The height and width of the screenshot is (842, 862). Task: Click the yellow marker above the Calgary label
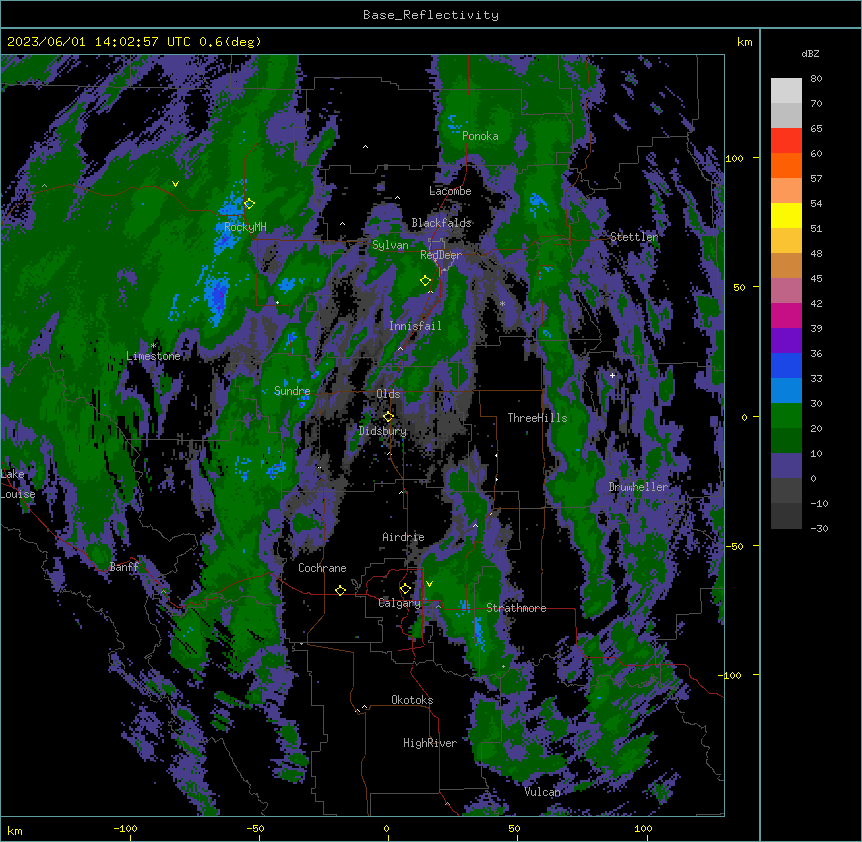pyautogui.click(x=405, y=589)
